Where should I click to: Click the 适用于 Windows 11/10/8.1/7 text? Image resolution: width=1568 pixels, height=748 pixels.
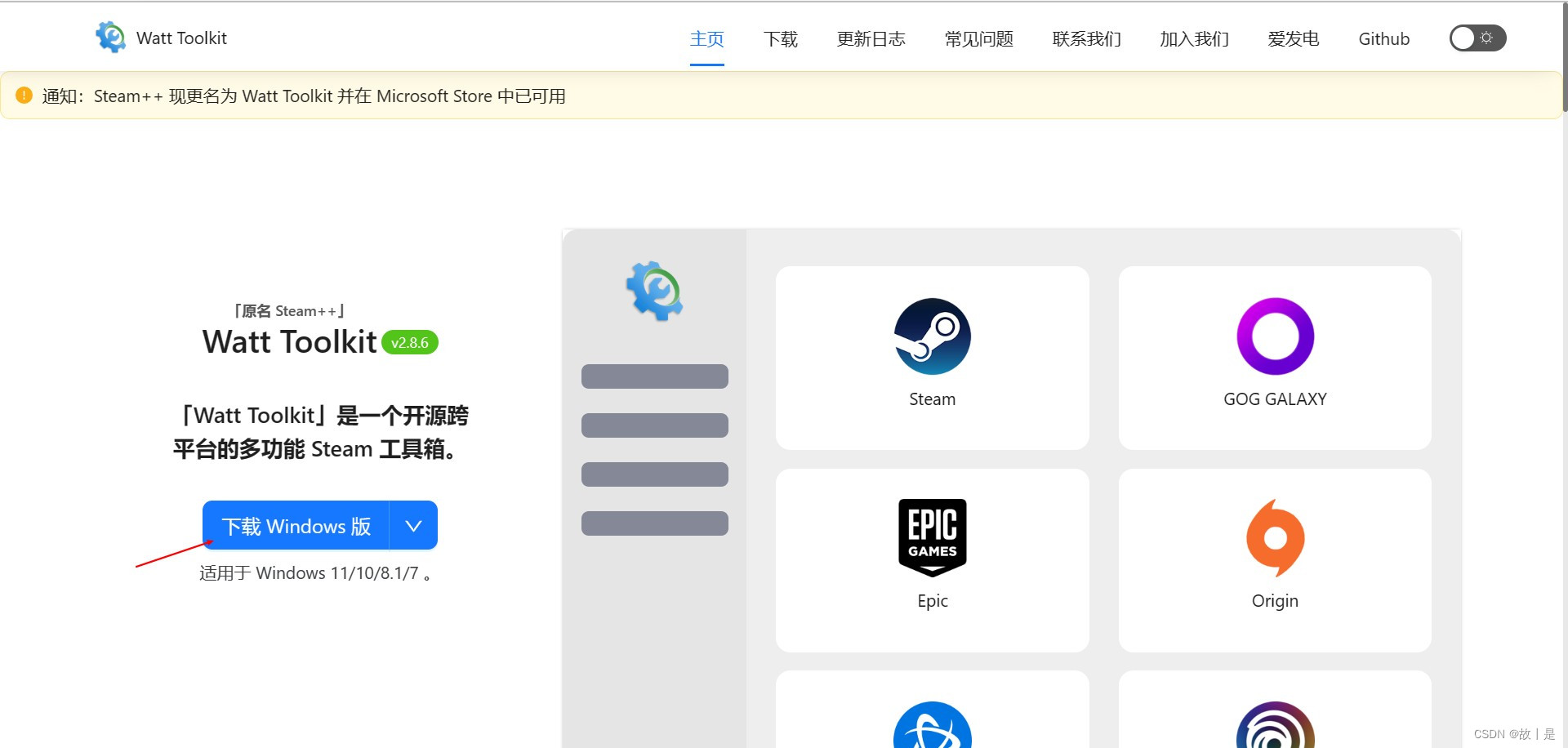[315, 573]
